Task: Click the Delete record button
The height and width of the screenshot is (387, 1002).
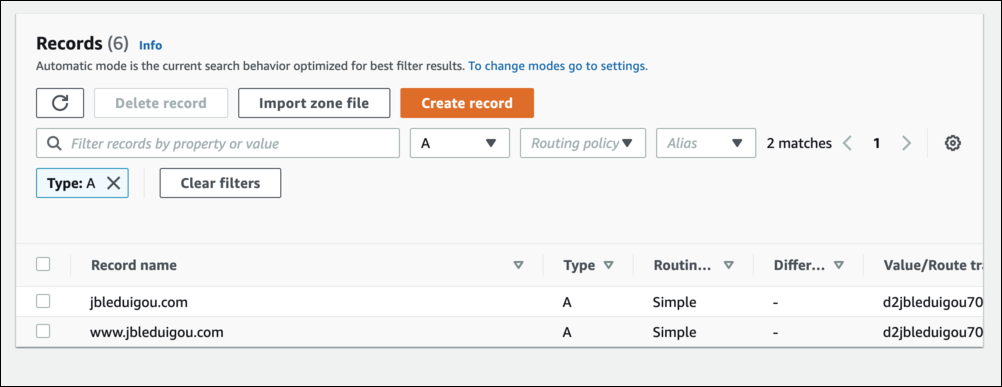Action: point(161,103)
